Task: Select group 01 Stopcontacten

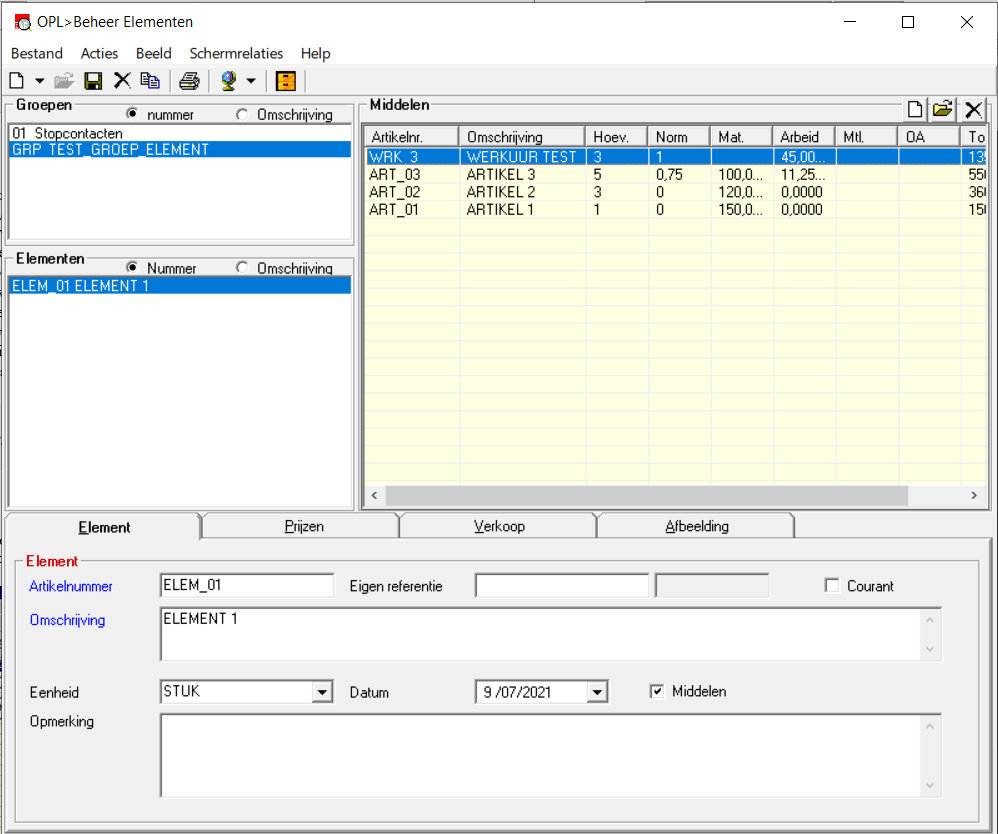Action: (179, 133)
